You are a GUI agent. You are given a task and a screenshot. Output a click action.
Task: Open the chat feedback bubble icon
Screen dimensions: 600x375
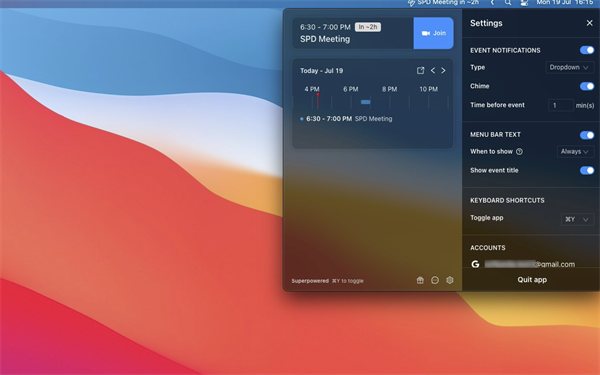click(x=435, y=280)
